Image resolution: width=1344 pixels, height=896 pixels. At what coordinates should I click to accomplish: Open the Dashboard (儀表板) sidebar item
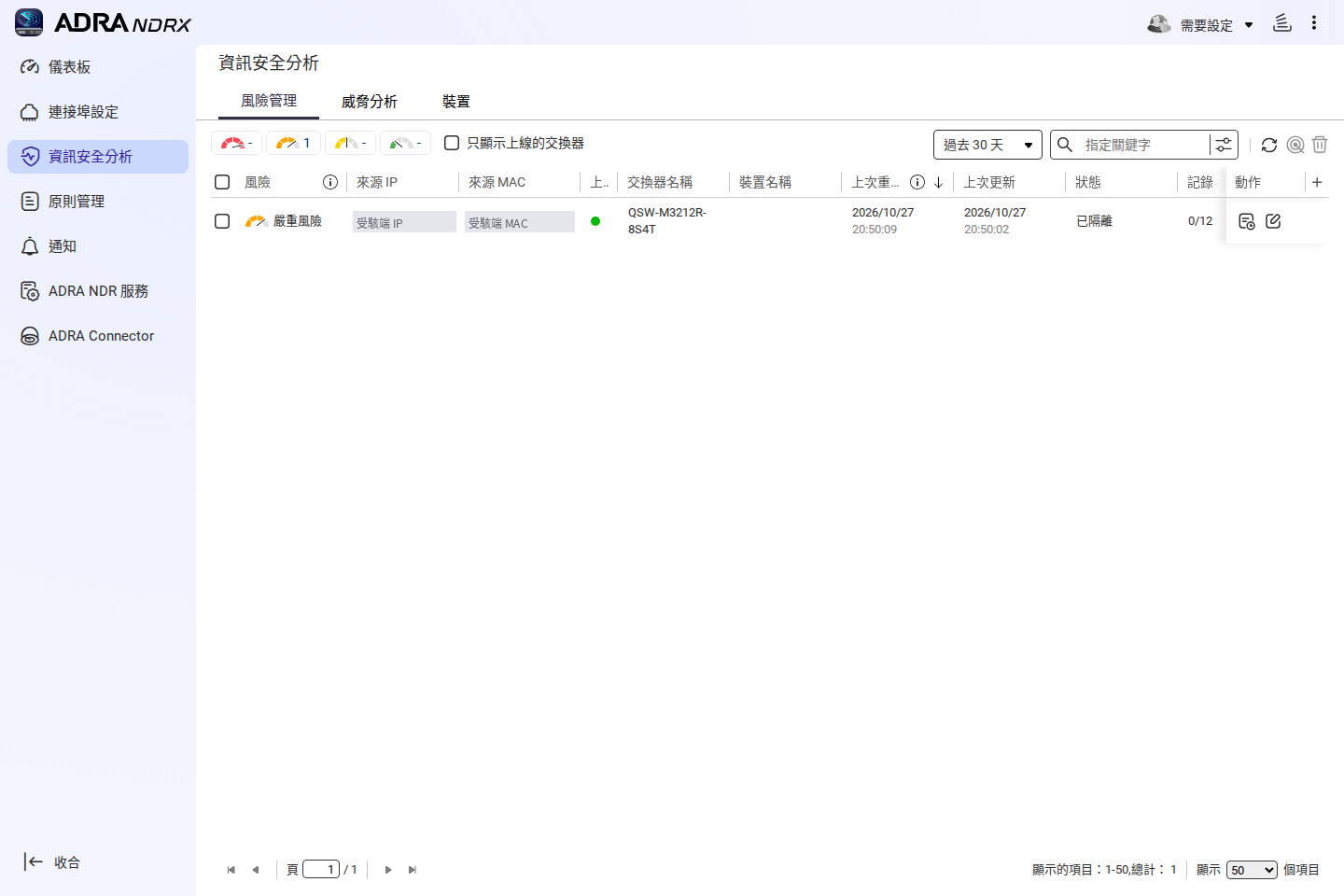coord(98,67)
